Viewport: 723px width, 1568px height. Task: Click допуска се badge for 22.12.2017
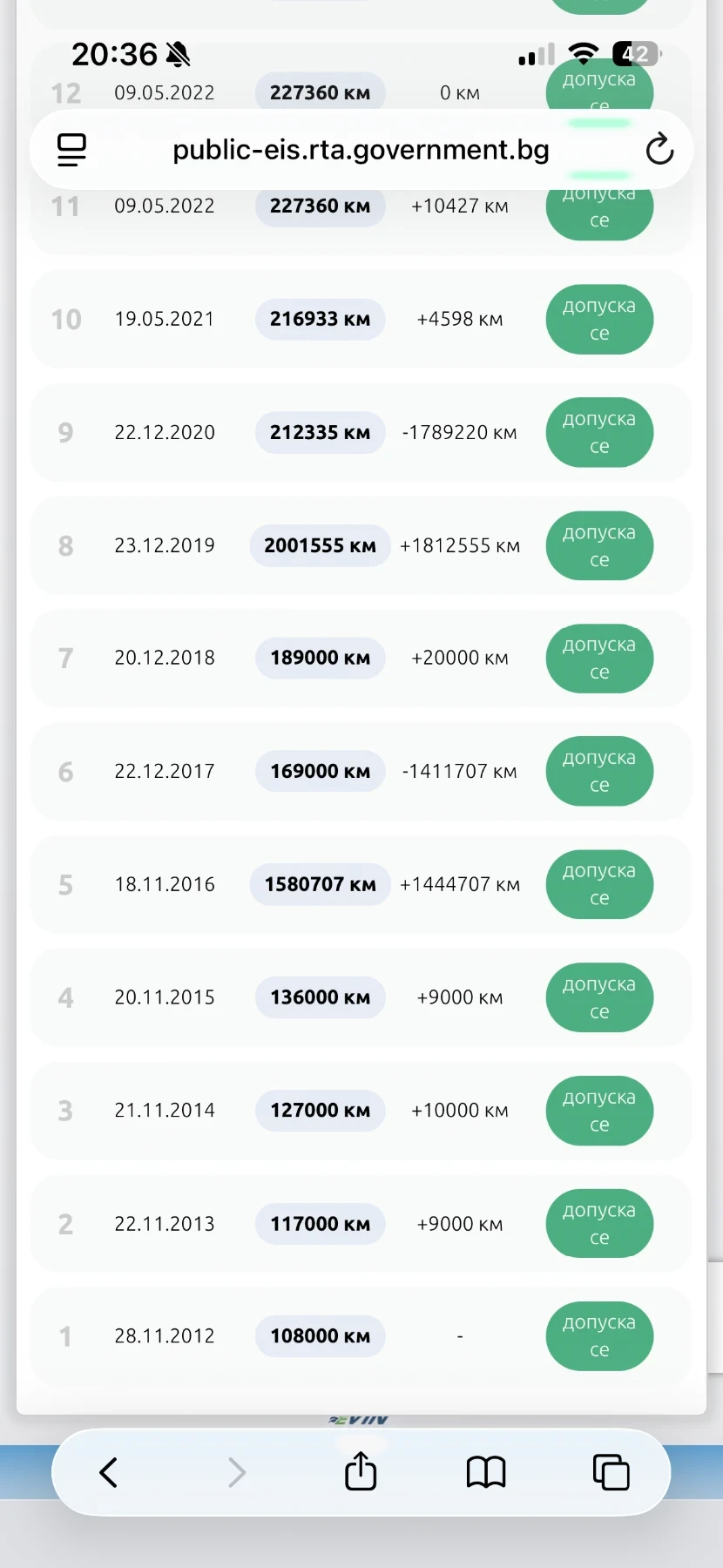[599, 772]
